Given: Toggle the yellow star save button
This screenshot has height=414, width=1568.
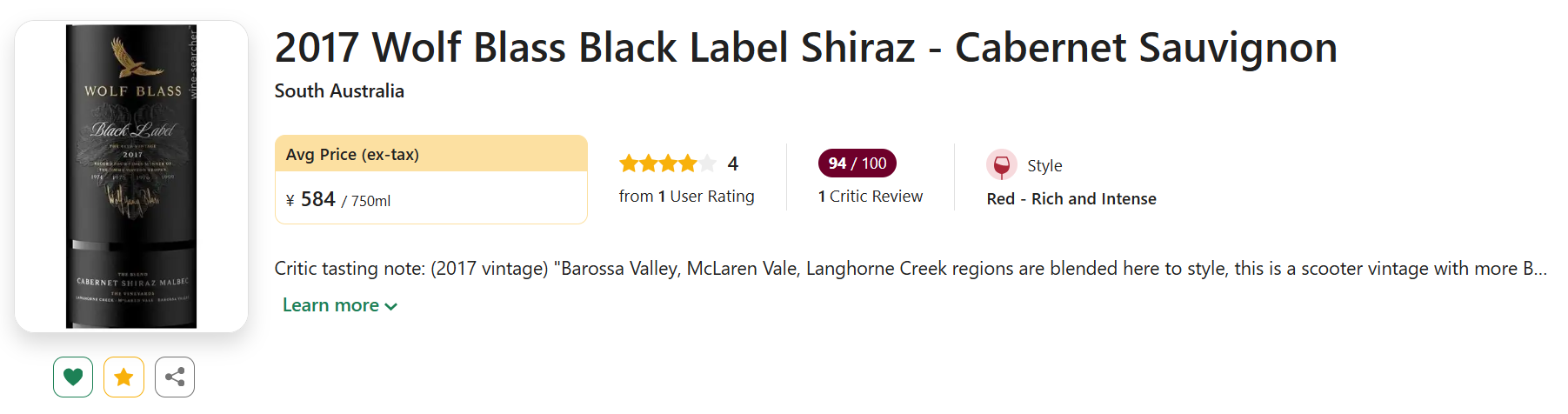Looking at the screenshot, I should (123, 377).
